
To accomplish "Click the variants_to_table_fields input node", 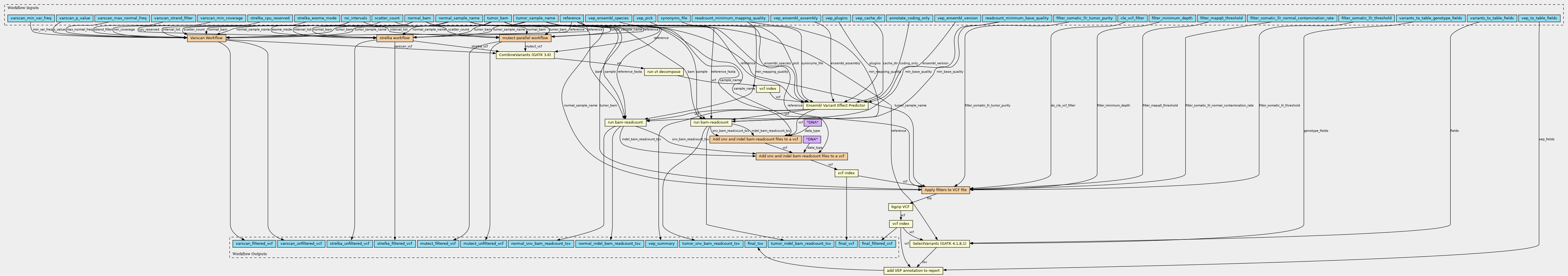I will (x=1491, y=18).
